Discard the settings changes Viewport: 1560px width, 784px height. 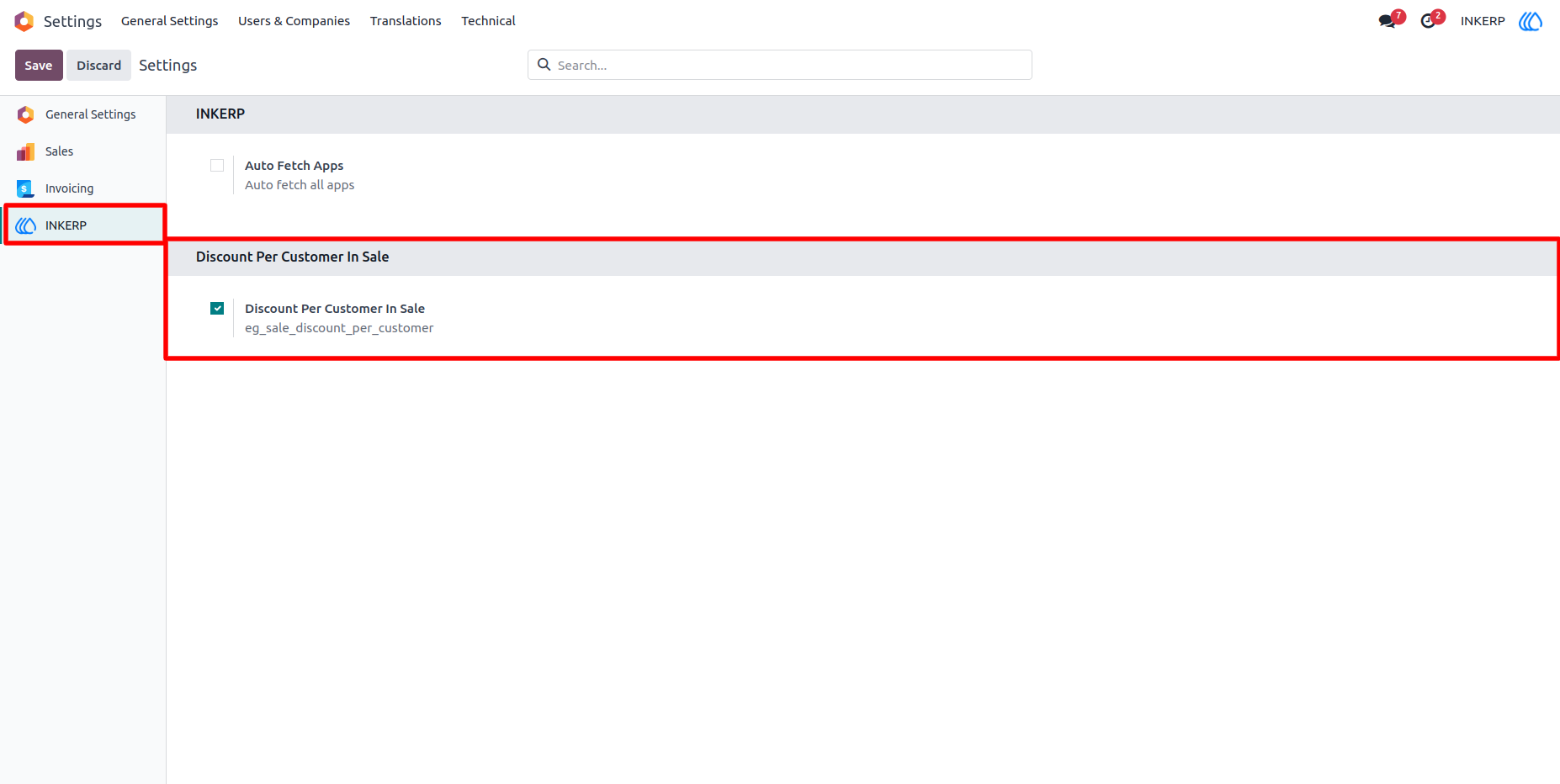point(99,66)
